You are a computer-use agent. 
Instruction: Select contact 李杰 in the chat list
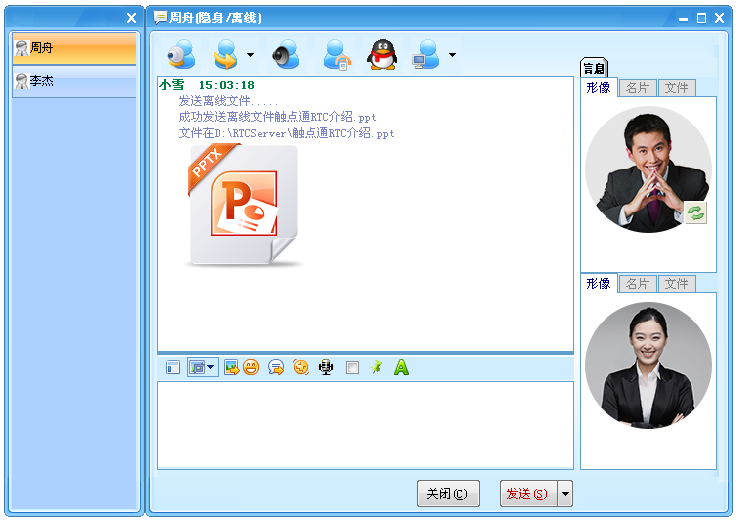pyautogui.click(x=74, y=82)
